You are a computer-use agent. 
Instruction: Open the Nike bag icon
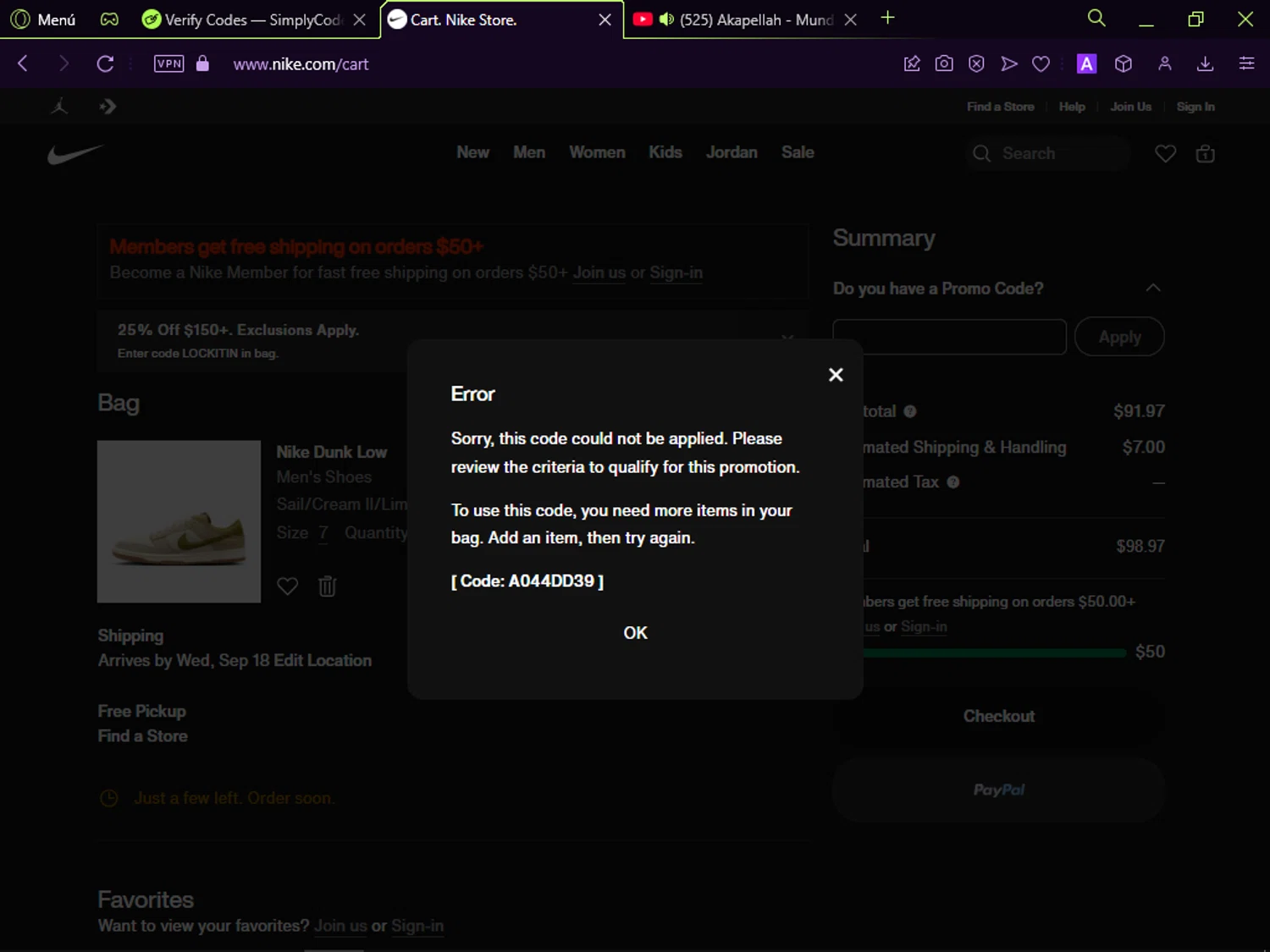[x=1205, y=153]
